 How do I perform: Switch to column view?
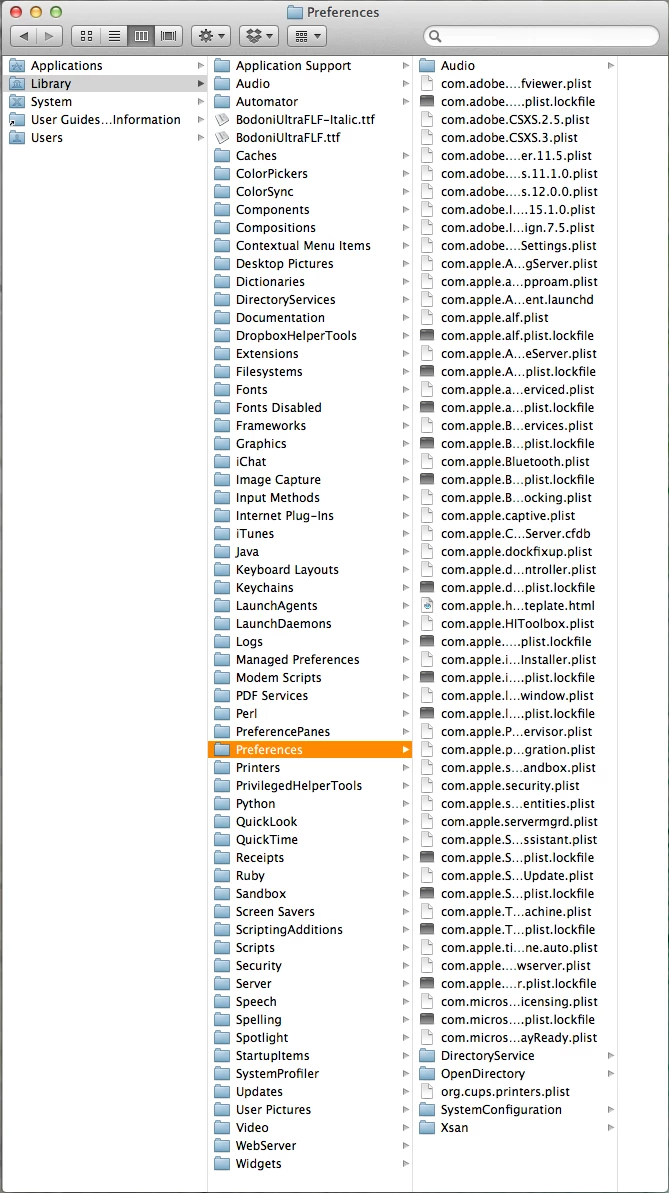tap(141, 35)
